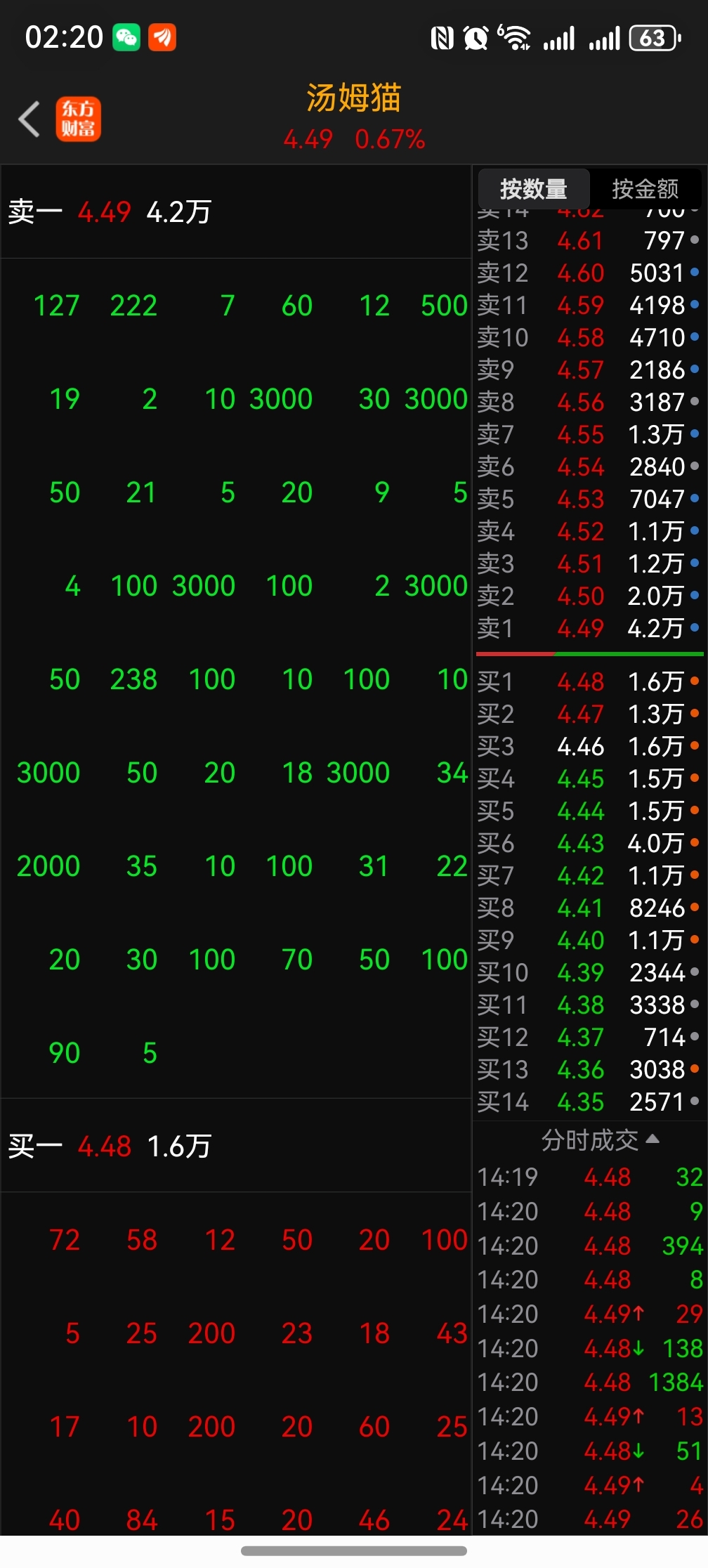This screenshot has height=1568, width=708.
Task: Tap the 卖5 4.53 order book row
Action: point(589,499)
